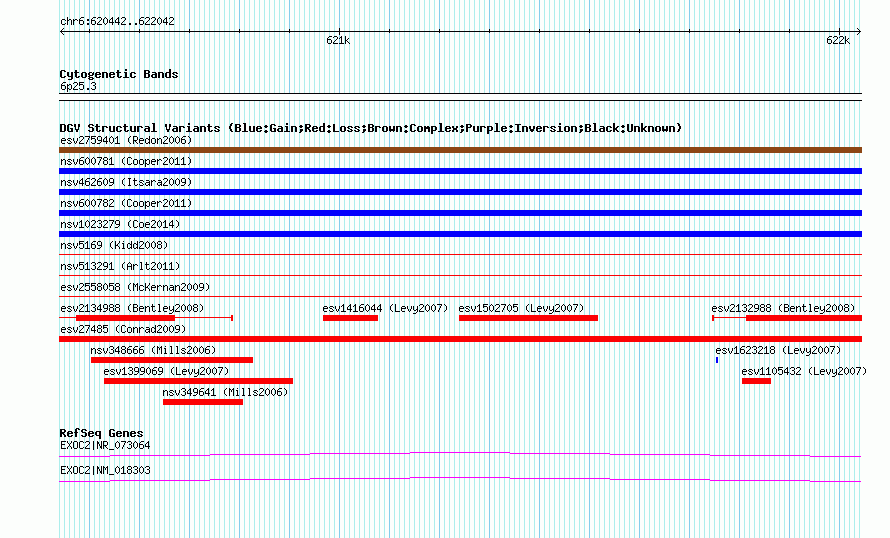Open esv2558058 (McKernan2009) variant label
This screenshot has width=890, height=538.
pos(135,287)
